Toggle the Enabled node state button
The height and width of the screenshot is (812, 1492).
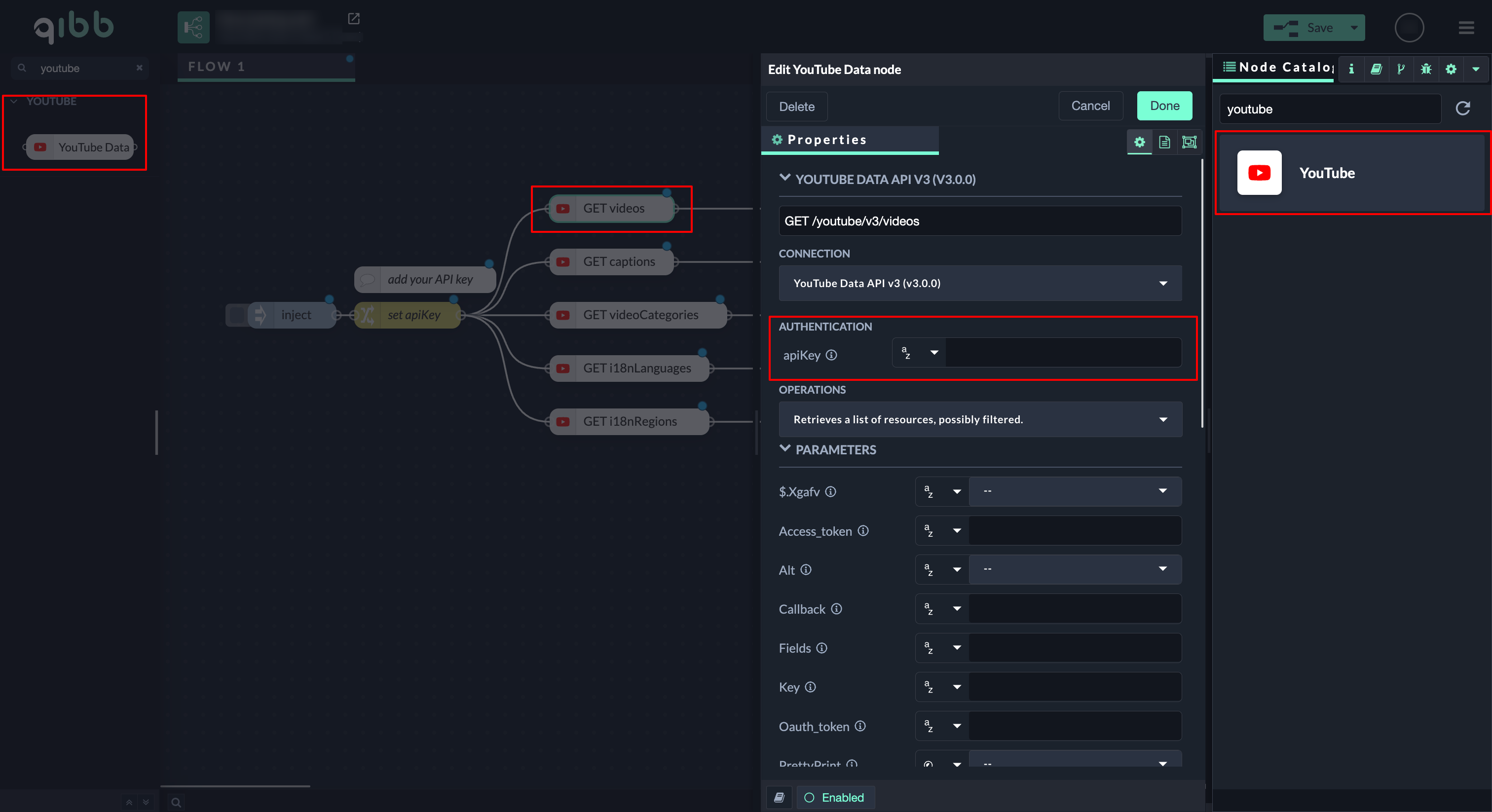coord(835,798)
